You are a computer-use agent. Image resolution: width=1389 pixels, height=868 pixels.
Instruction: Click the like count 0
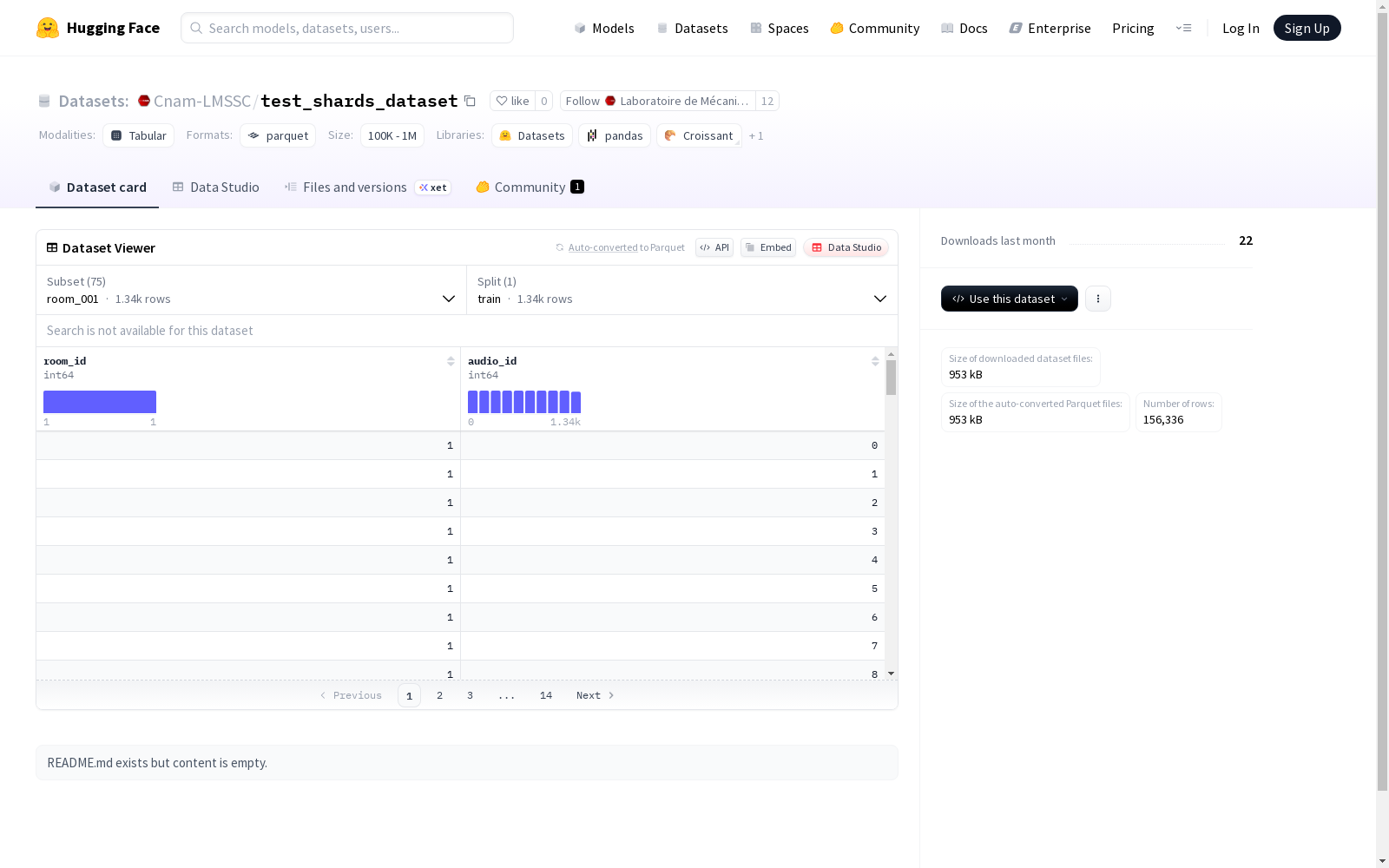coord(544,101)
